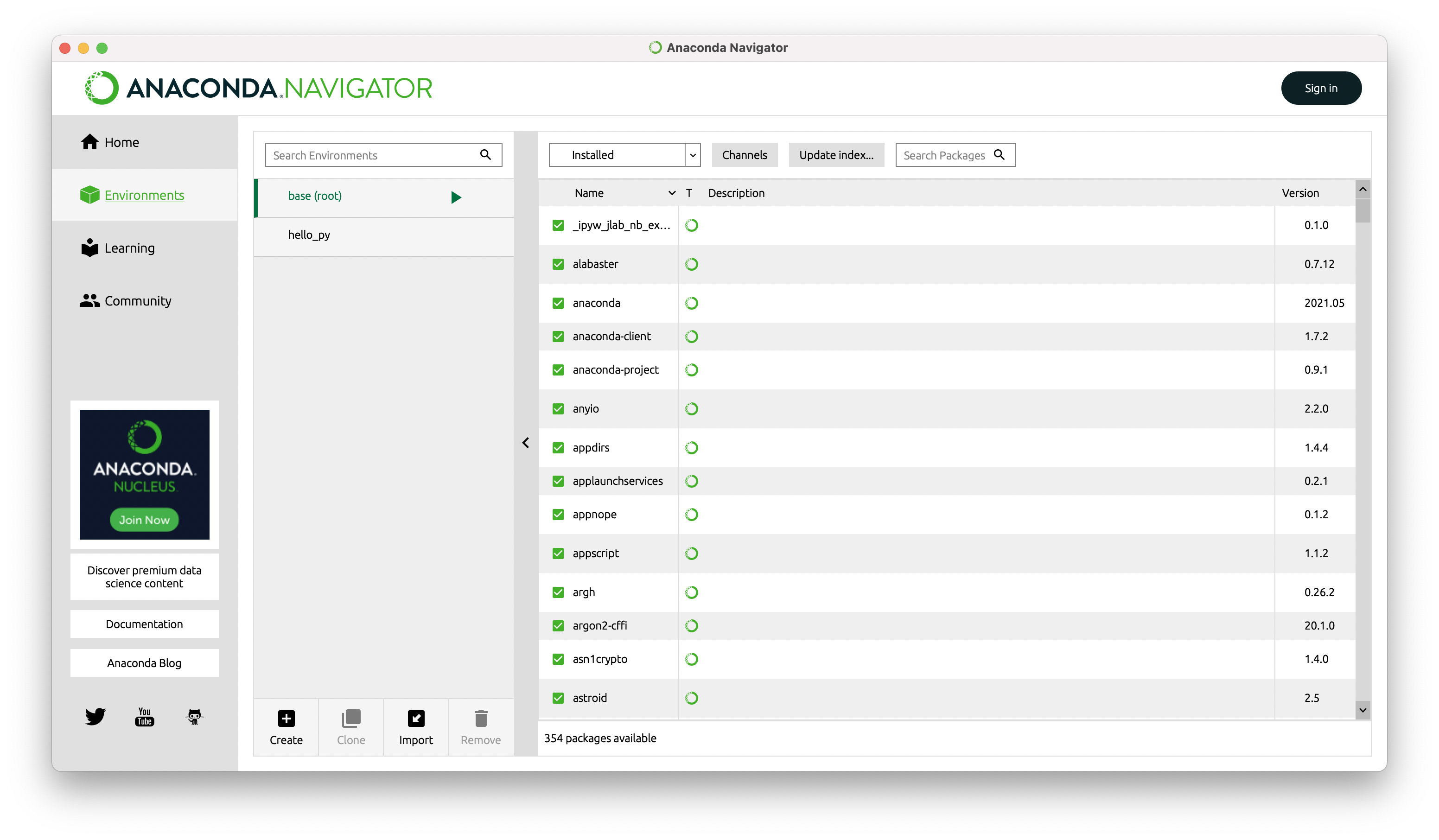
Task: Select the hello_py environment
Action: coord(383,236)
